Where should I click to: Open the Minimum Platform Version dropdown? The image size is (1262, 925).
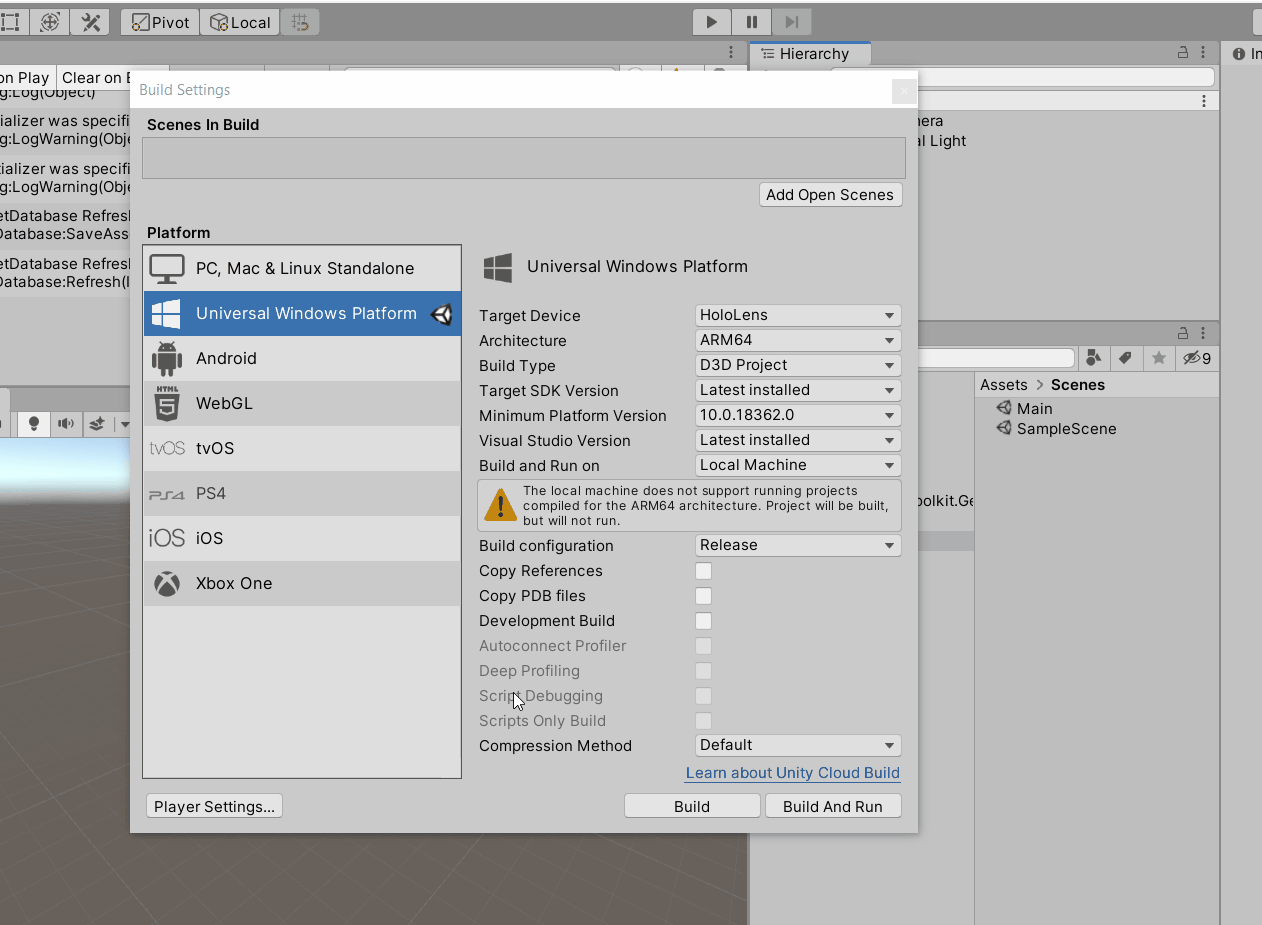pyautogui.click(x=798, y=415)
